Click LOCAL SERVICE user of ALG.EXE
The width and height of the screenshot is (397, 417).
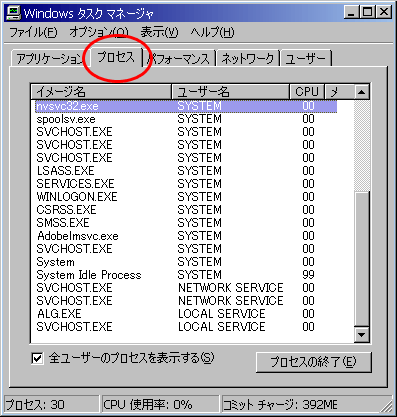pos(222,314)
